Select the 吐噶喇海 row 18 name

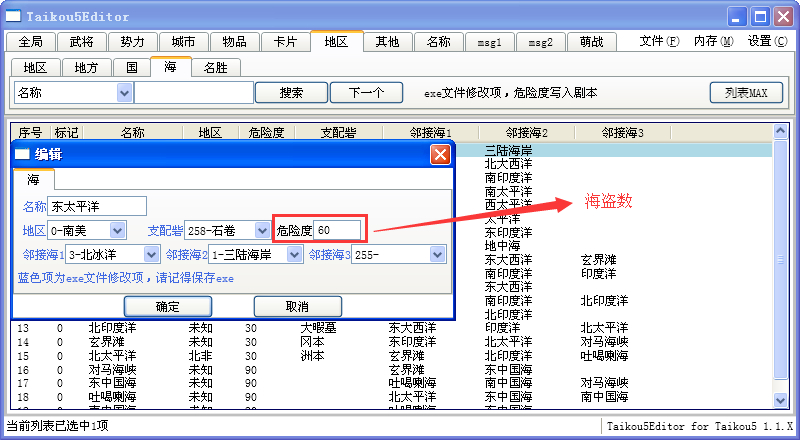pyautogui.click(x=112, y=397)
